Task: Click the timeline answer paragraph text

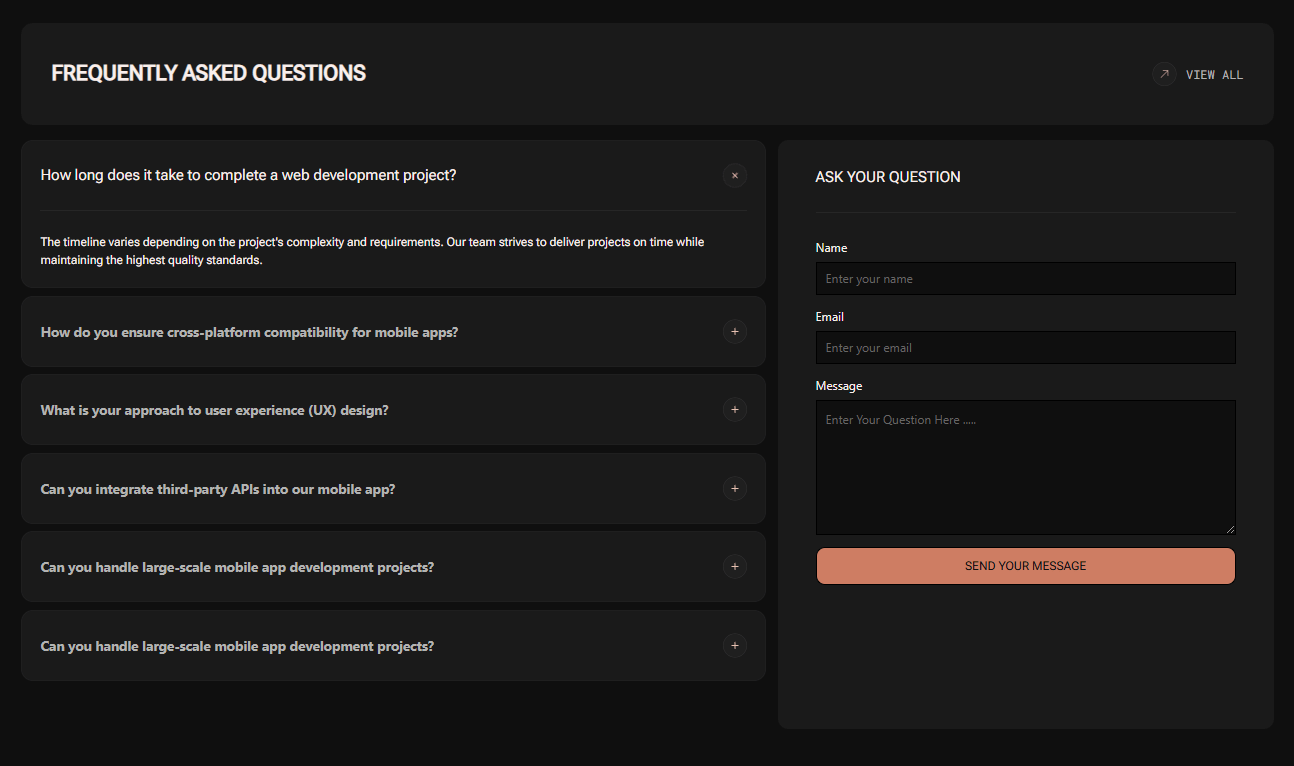Action: coord(372,251)
